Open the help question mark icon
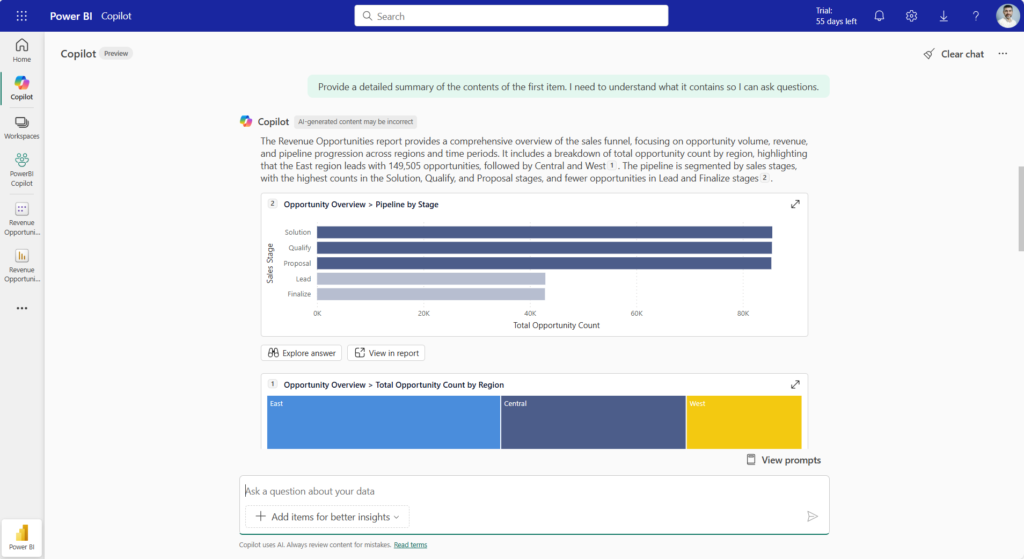Image resolution: width=1024 pixels, height=559 pixels. coord(976,16)
